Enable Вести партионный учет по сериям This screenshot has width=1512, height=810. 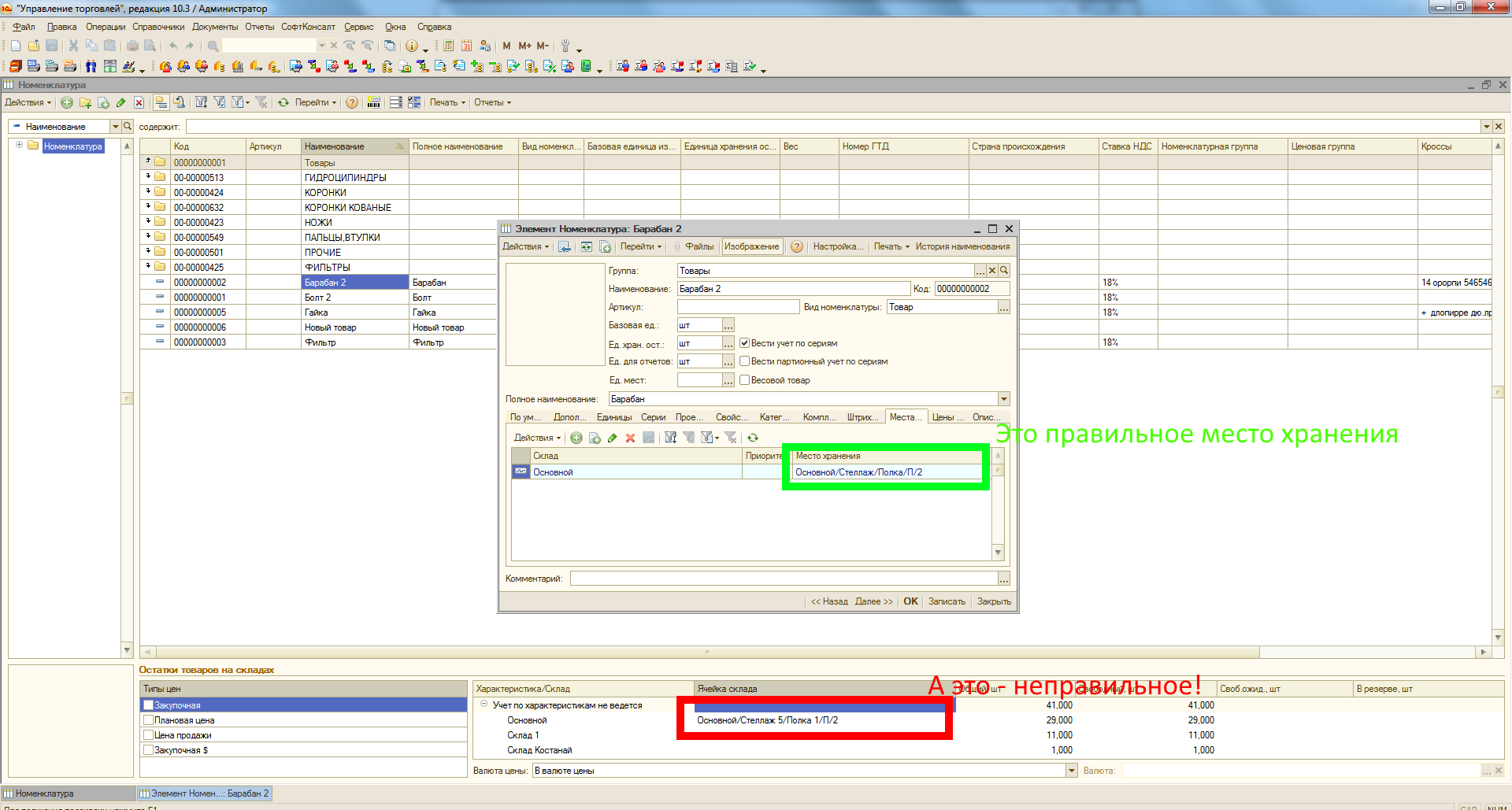click(744, 361)
